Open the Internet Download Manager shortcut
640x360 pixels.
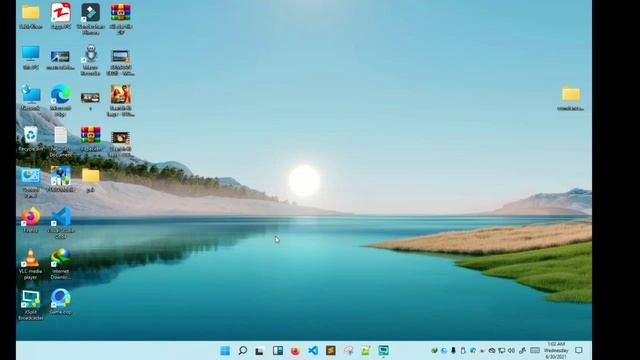pos(60,264)
